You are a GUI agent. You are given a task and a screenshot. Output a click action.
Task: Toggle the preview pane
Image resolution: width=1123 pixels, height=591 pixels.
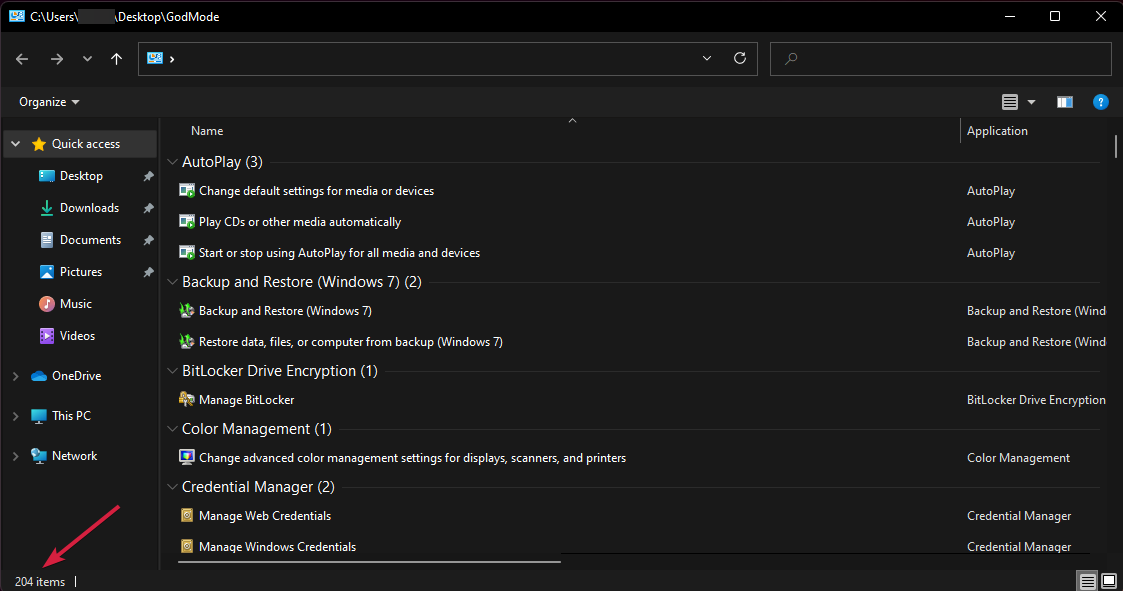[1065, 102]
